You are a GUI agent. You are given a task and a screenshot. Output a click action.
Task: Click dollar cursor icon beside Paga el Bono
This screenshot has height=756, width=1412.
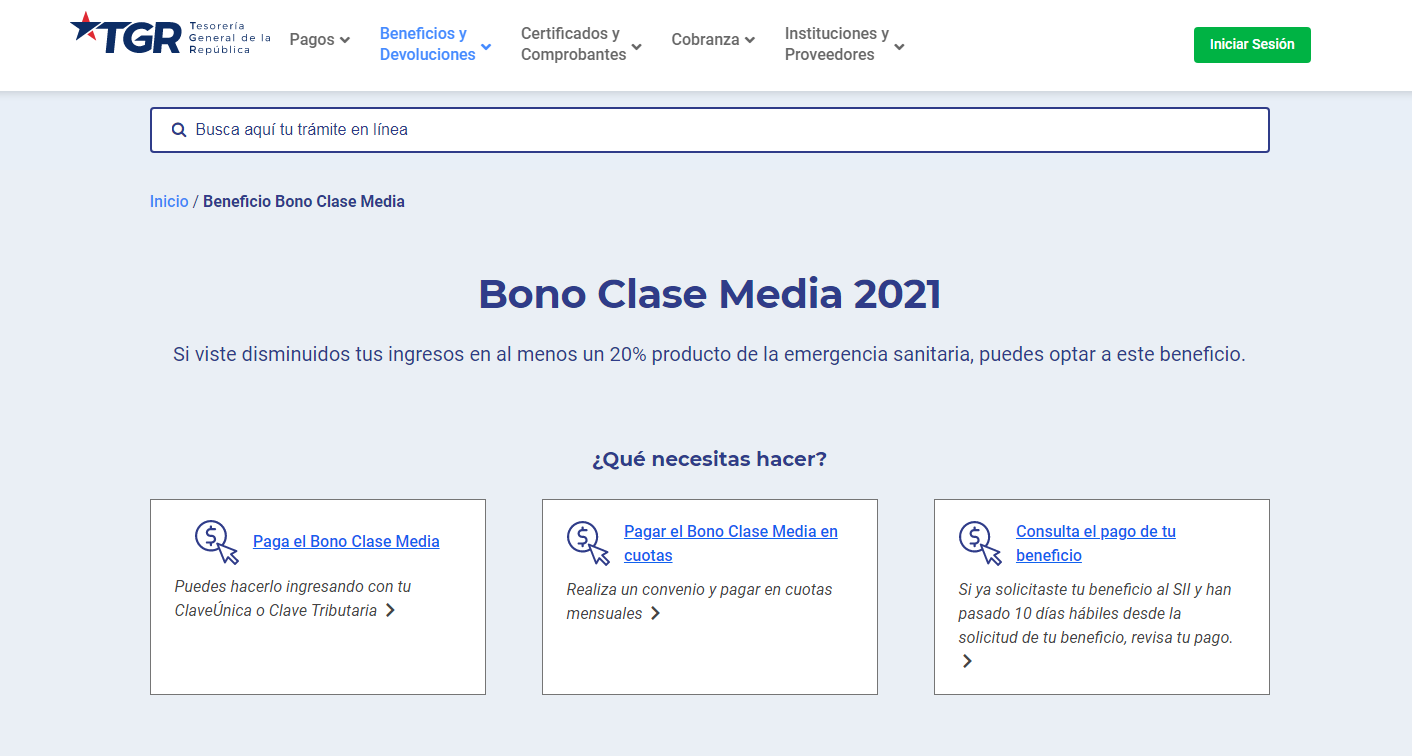click(x=216, y=542)
